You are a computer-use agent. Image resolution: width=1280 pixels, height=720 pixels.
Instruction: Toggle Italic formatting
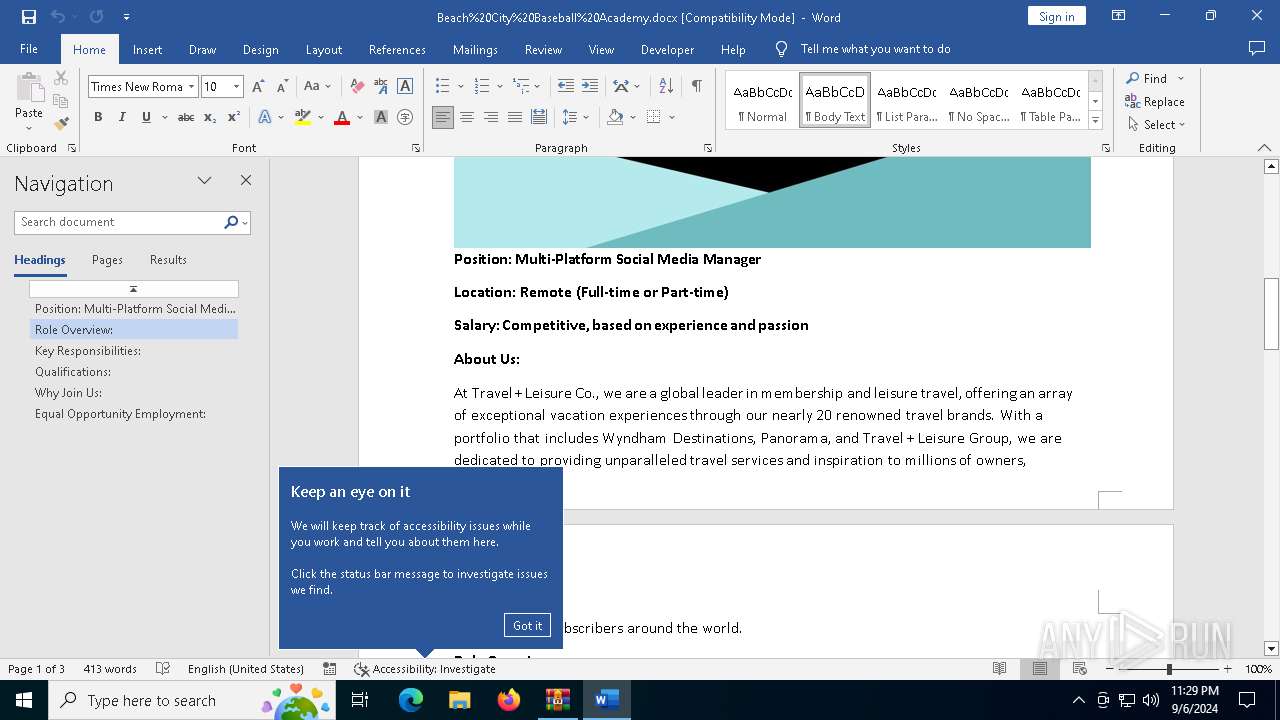(122, 117)
